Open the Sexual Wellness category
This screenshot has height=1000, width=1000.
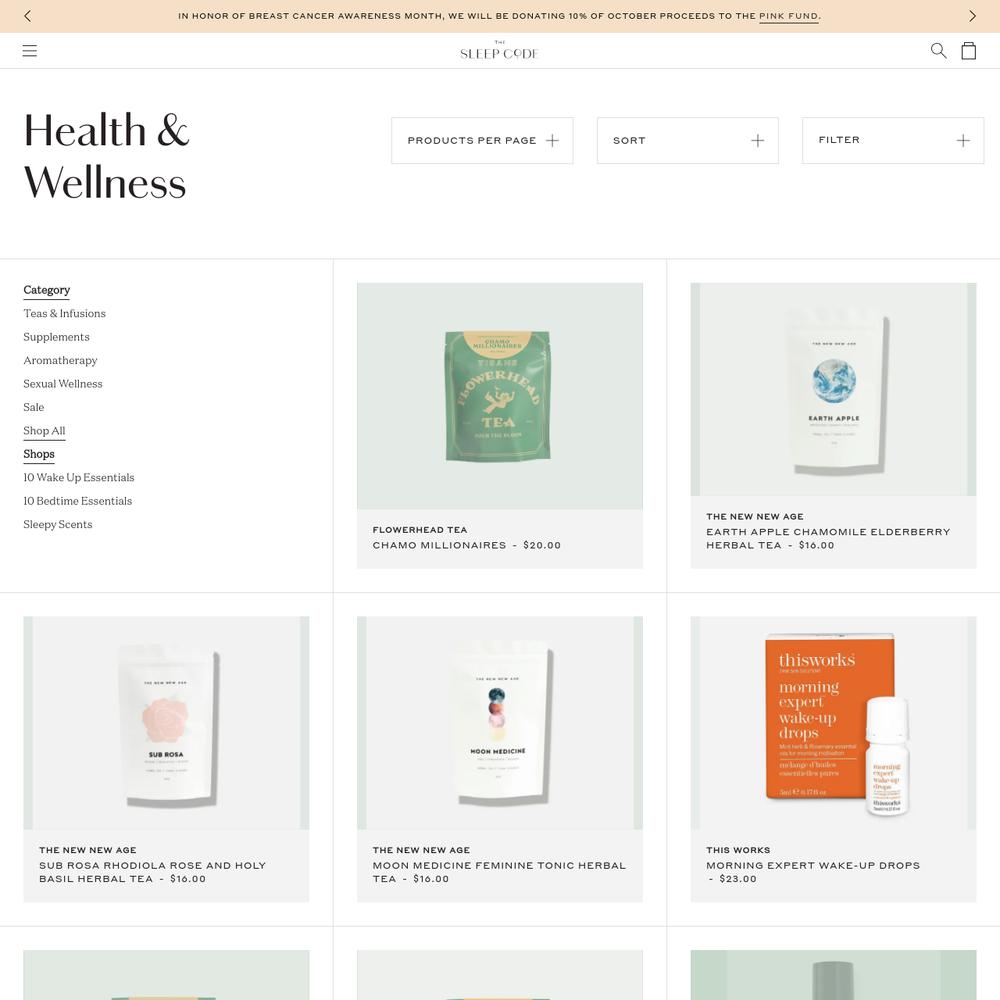[62, 383]
